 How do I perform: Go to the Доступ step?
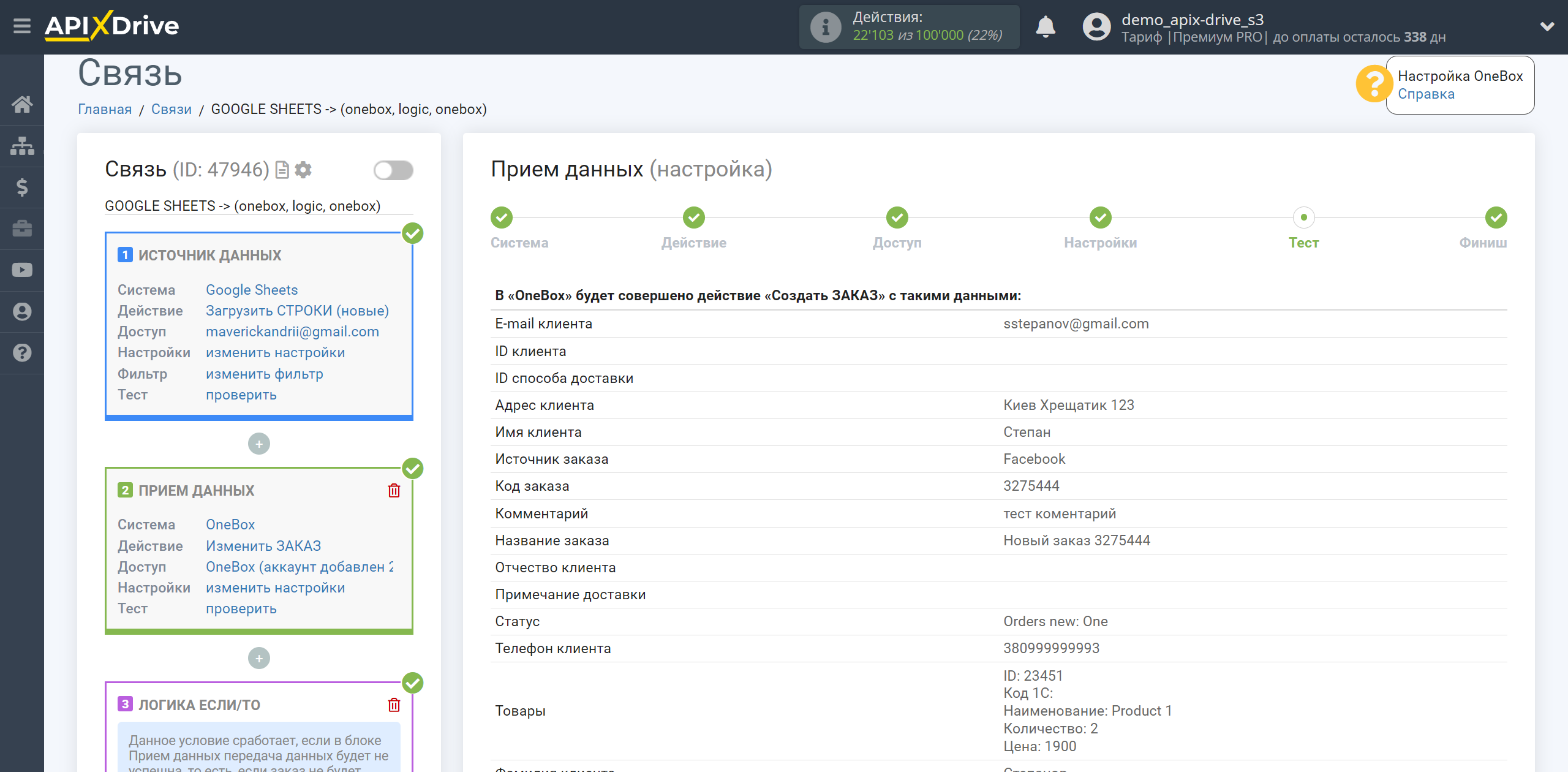pyautogui.click(x=897, y=218)
